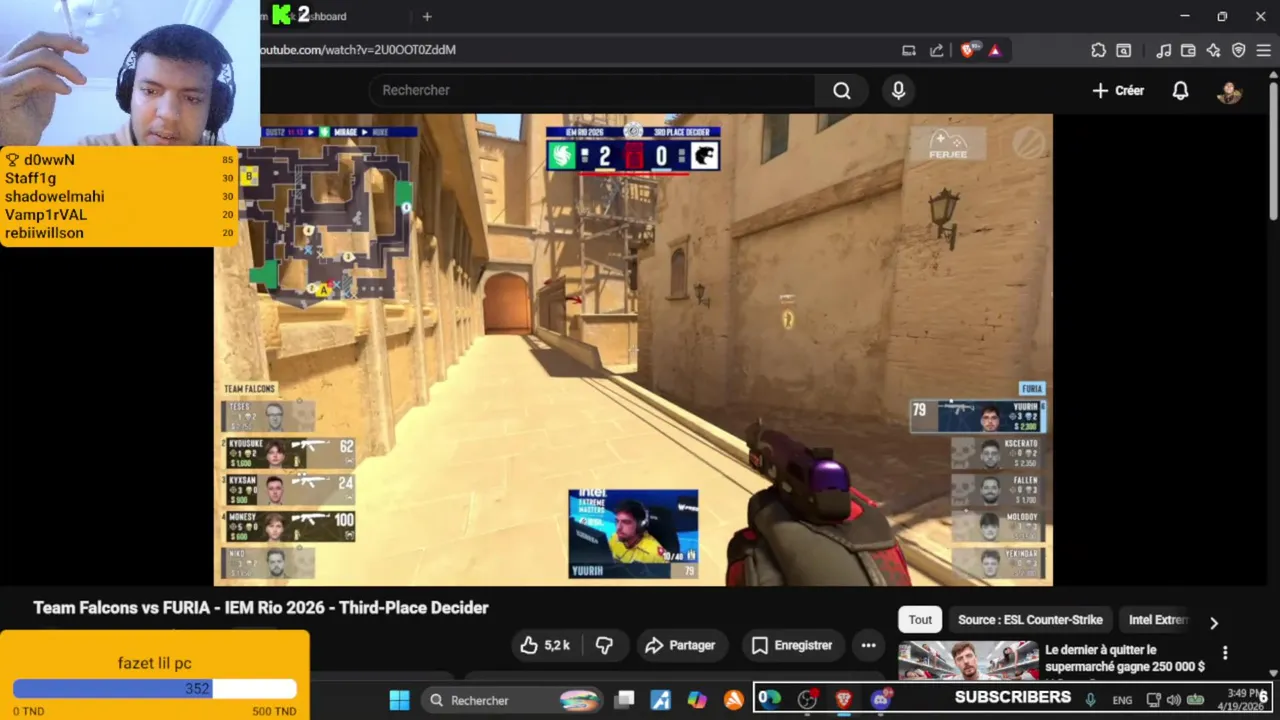Open options menu for recommended video
This screenshot has height=720, width=1280.
(1225, 653)
